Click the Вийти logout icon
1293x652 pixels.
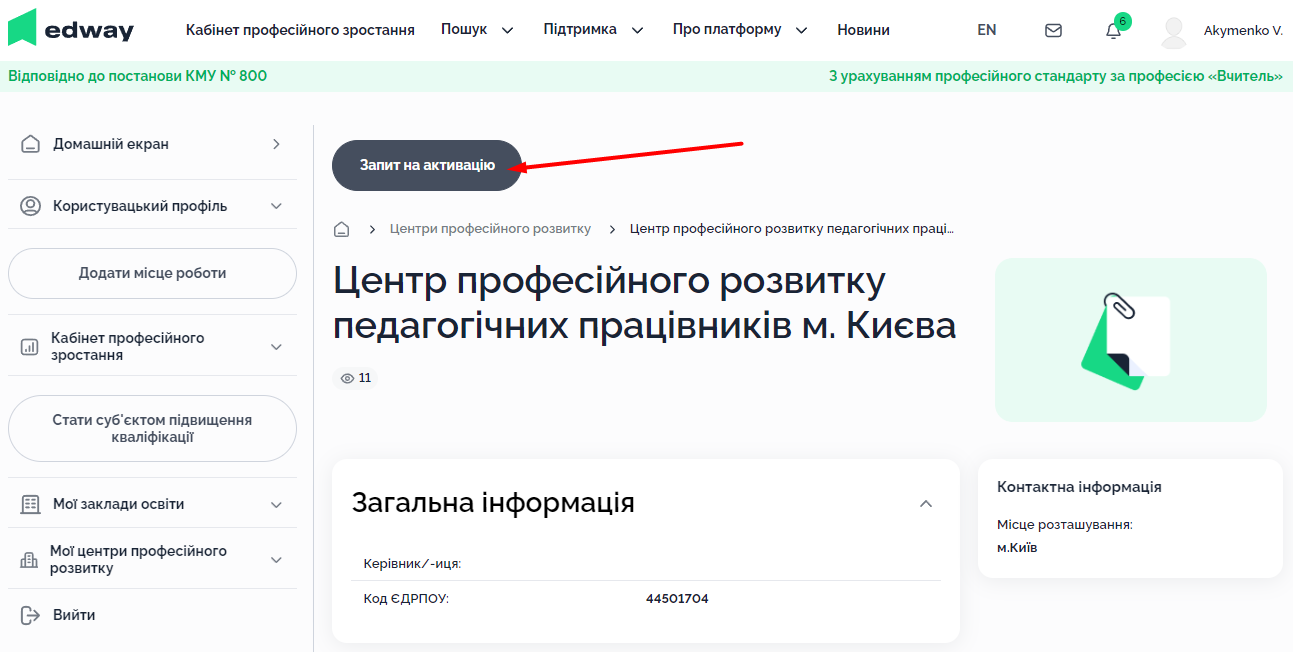[x=30, y=615]
